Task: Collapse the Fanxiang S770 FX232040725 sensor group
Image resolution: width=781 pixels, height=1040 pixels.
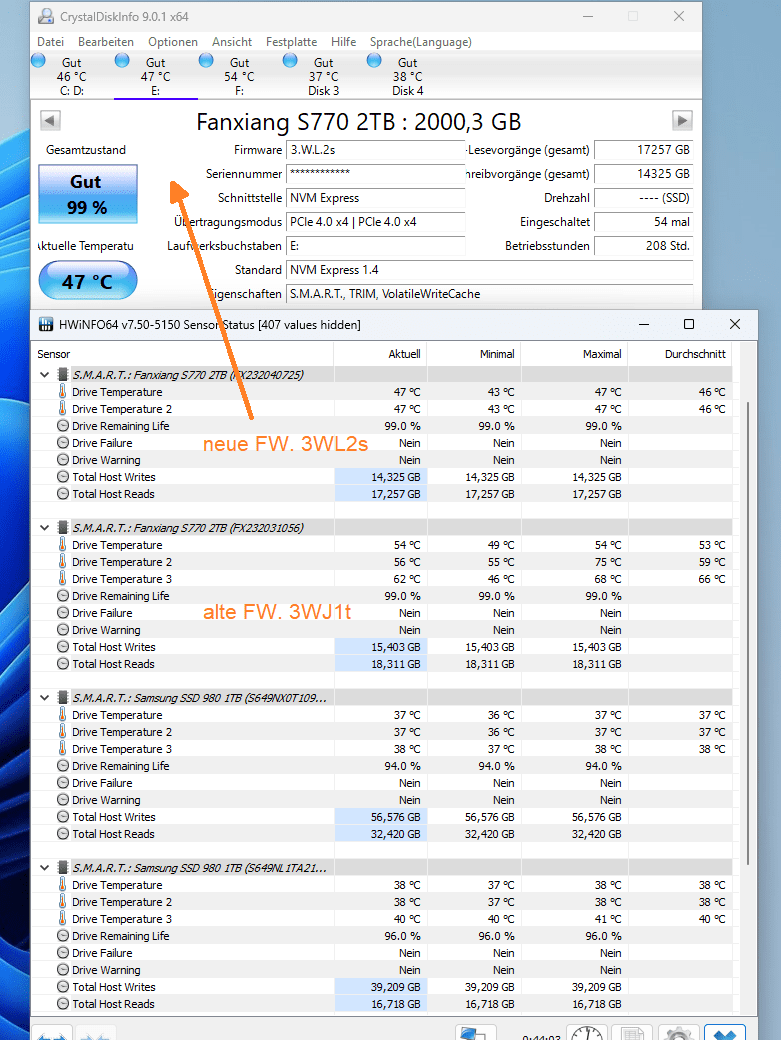Action: coord(44,375)
